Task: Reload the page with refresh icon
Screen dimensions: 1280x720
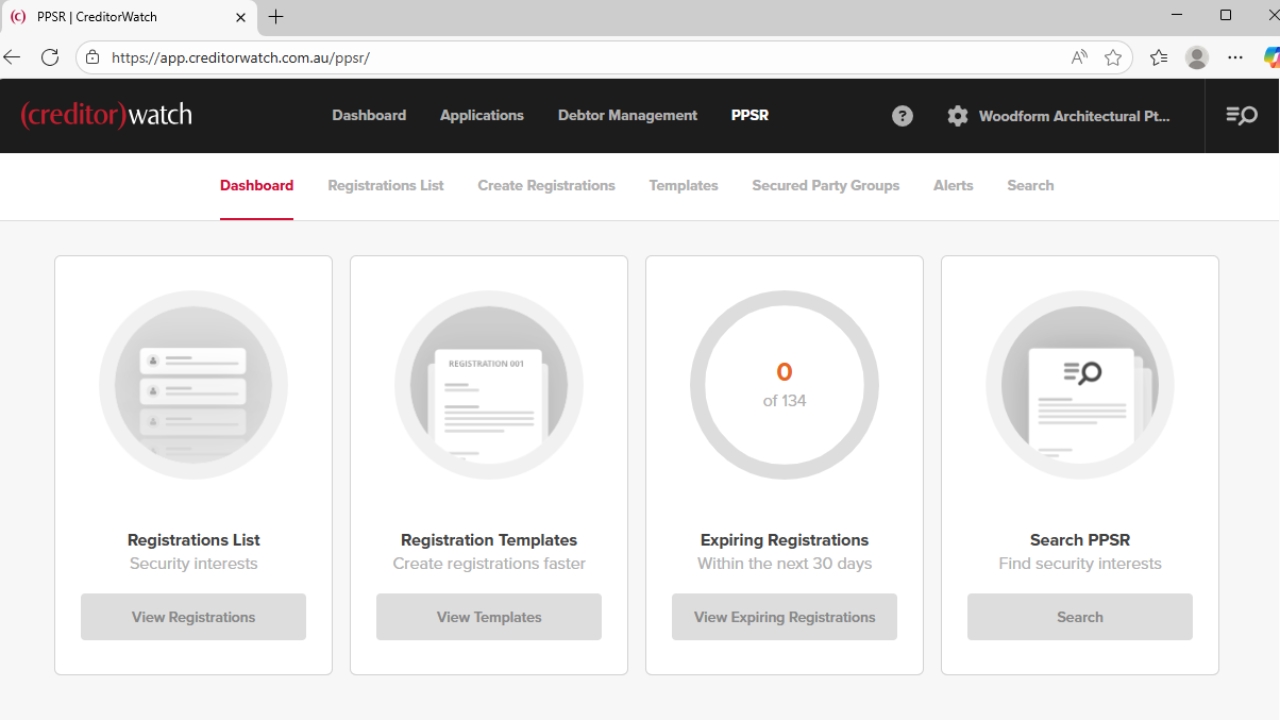Action: 50,57
